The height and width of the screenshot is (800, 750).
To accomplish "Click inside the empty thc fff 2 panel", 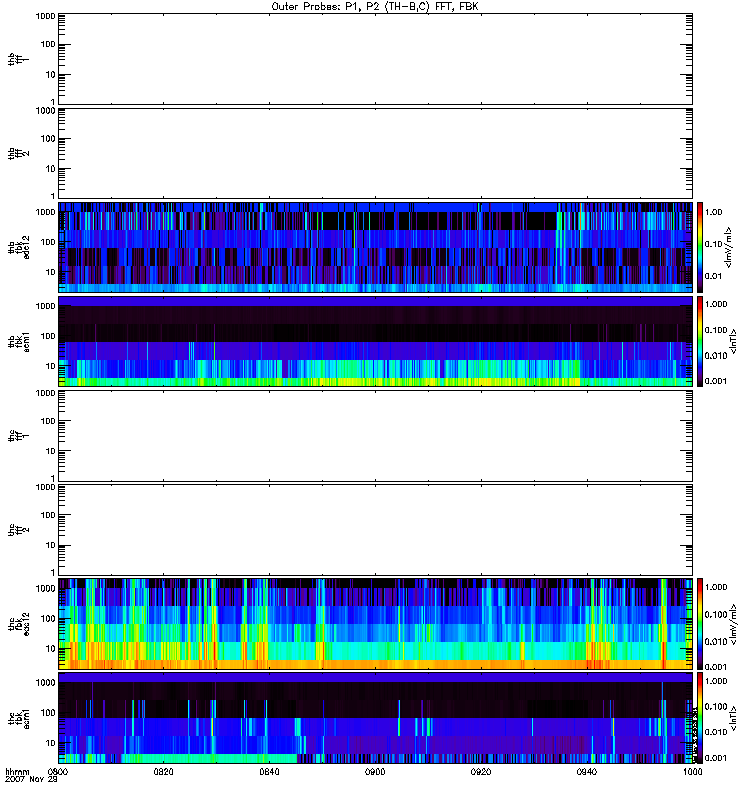I will coord(375,529).
